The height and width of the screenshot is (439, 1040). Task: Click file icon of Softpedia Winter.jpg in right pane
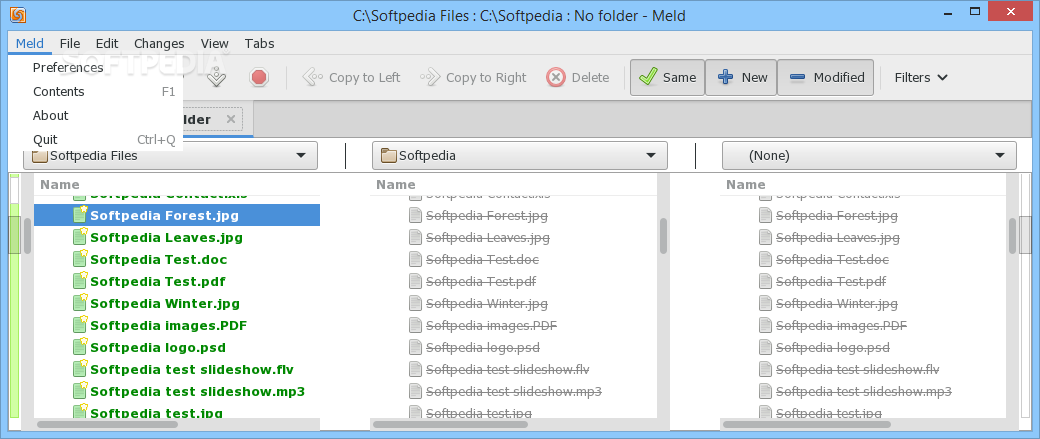point(765,303)
